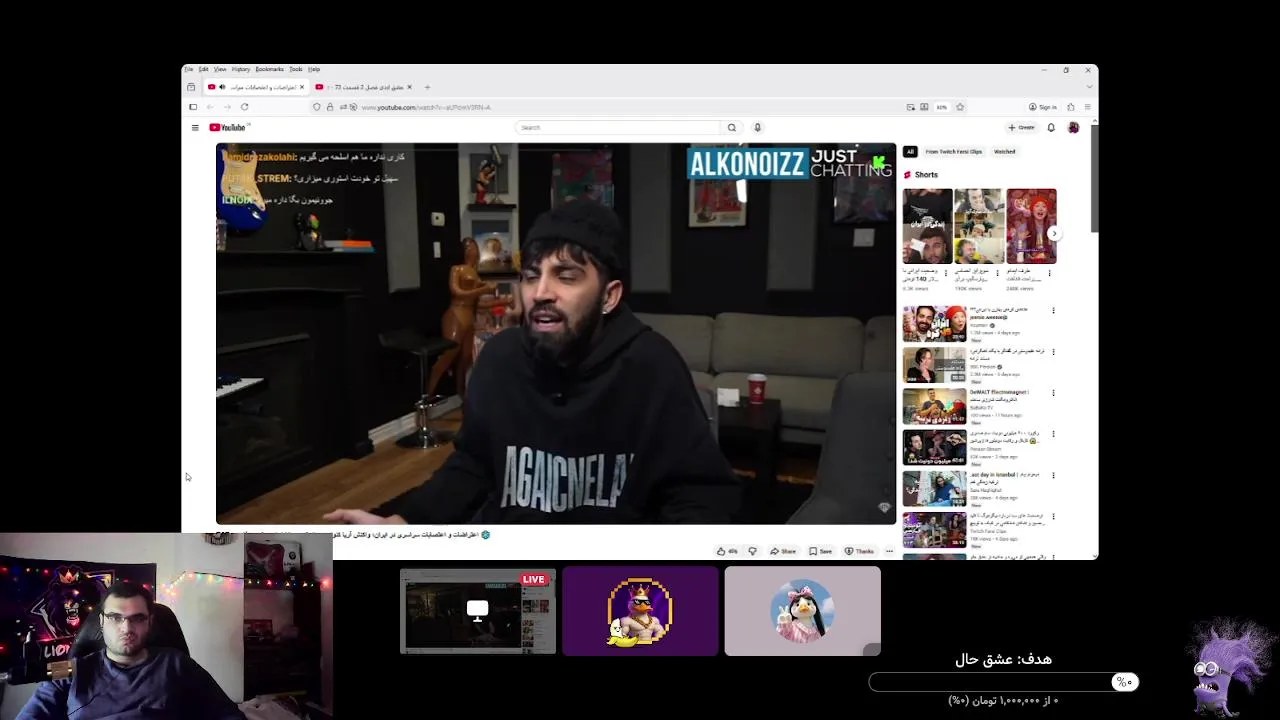This screenshot has width=1280, height=720.
Task: Reload the page in the browser
Action: point(244,107)
